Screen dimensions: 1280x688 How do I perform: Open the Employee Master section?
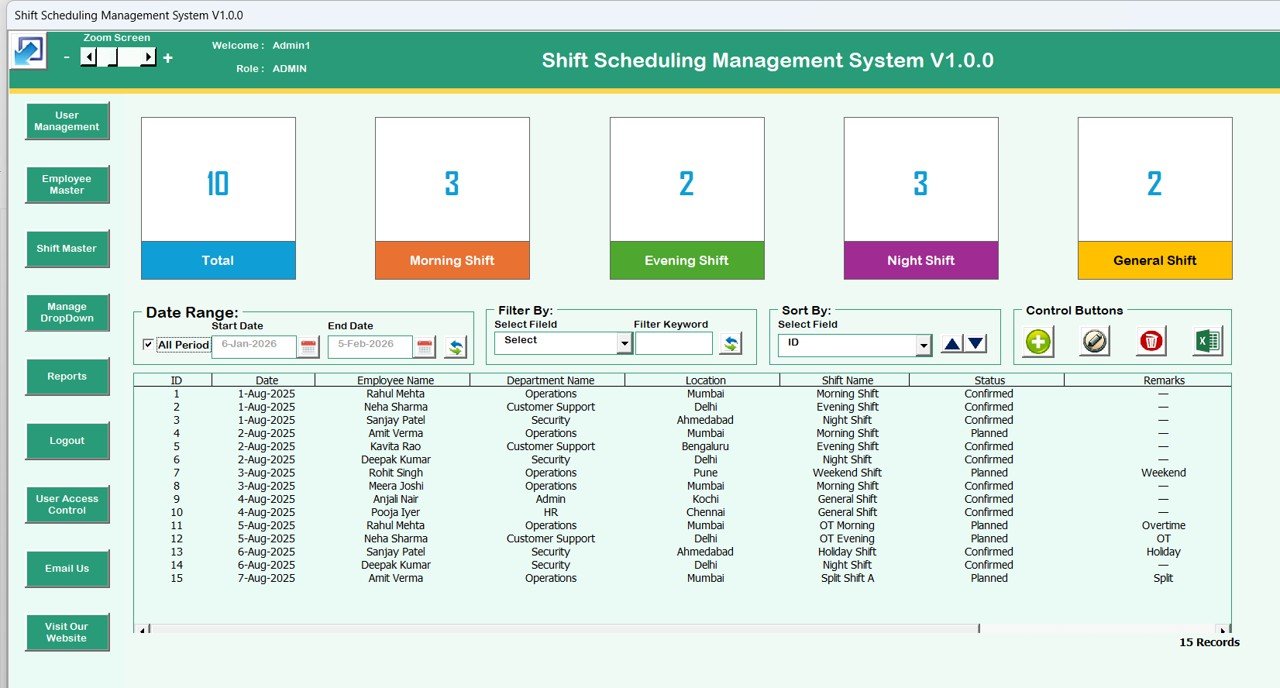67,185
